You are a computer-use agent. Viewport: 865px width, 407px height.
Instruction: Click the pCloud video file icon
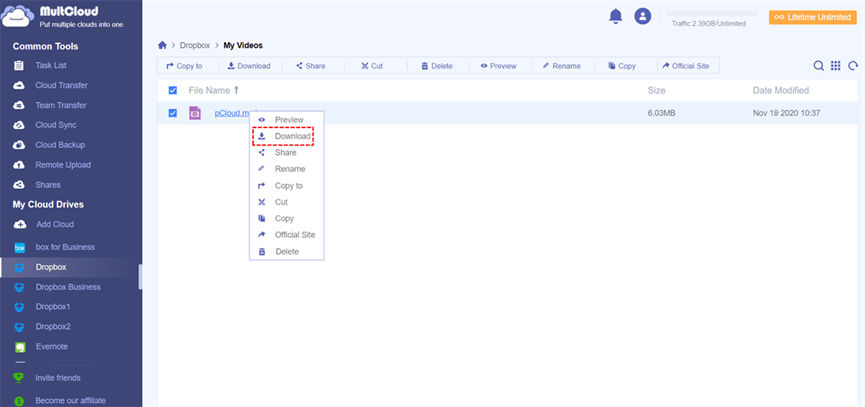[195, 113]
